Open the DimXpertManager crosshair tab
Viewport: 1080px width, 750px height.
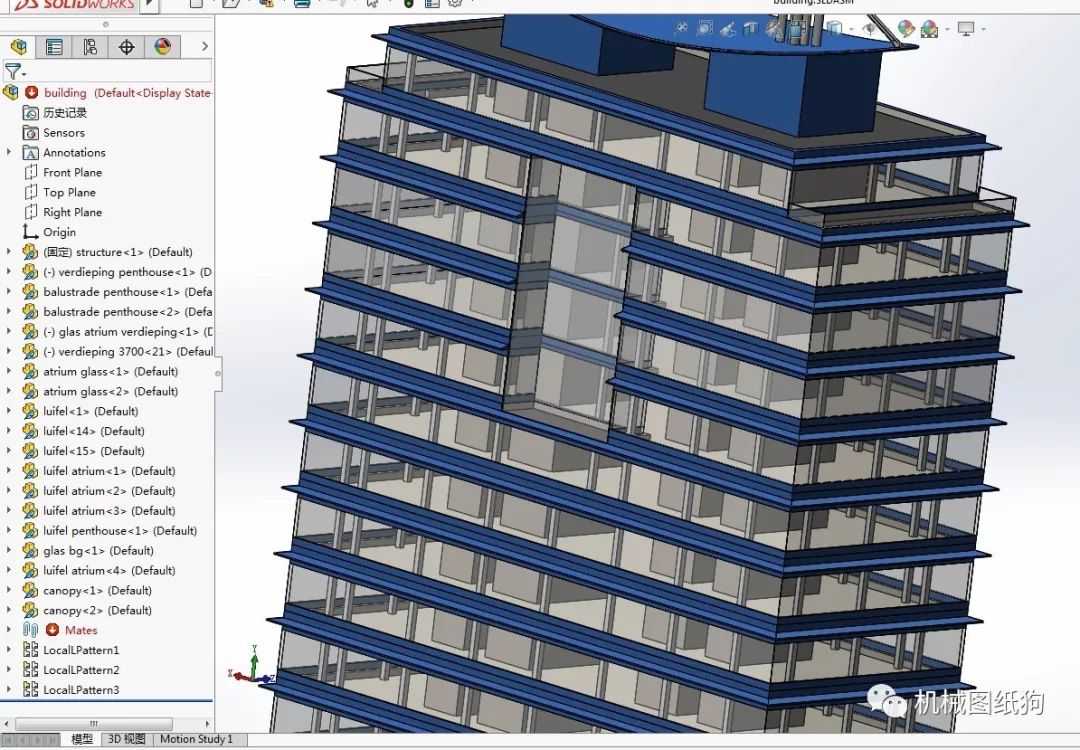click(126, 47)
